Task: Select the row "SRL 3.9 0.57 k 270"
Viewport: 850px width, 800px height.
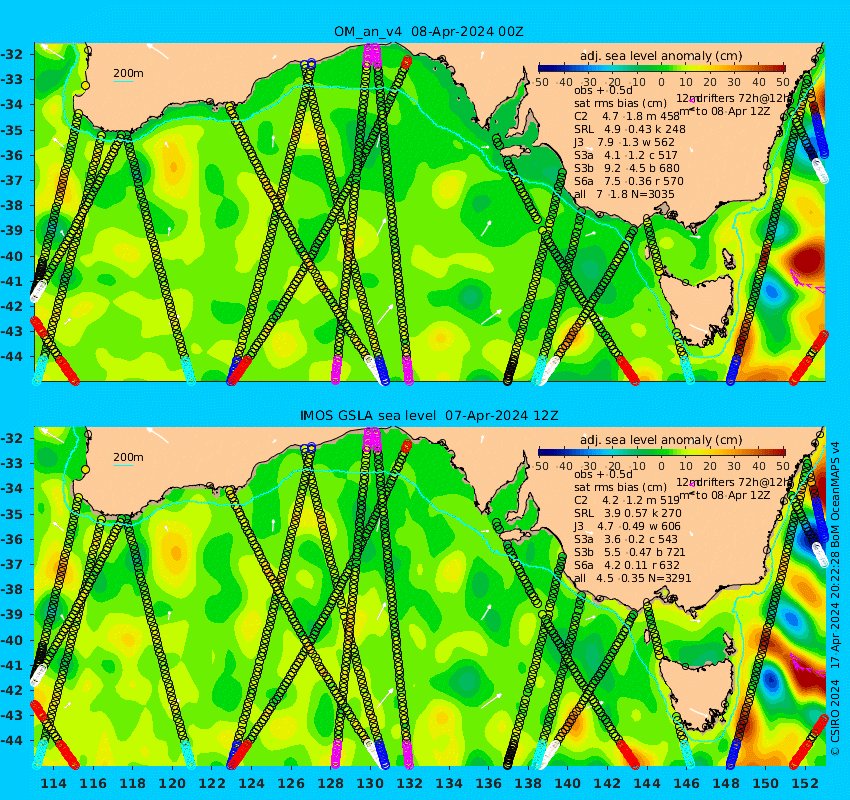Action: (x=628, y=513)
